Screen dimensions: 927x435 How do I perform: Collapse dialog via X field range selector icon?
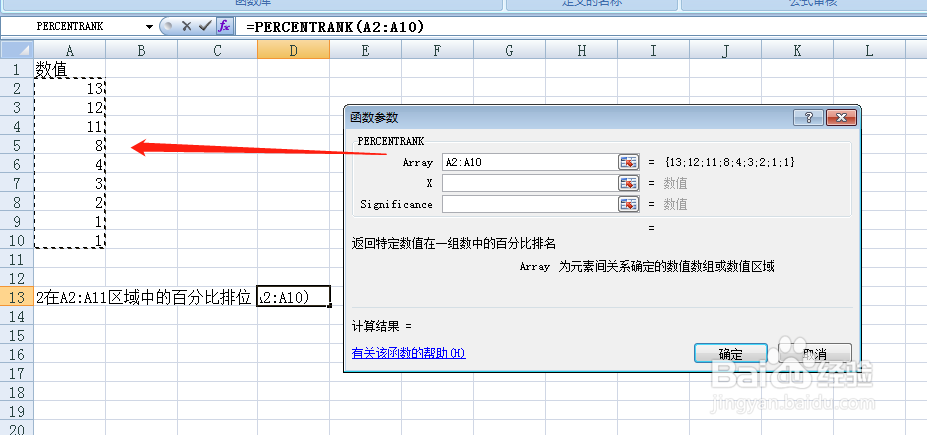click(629, 183)
